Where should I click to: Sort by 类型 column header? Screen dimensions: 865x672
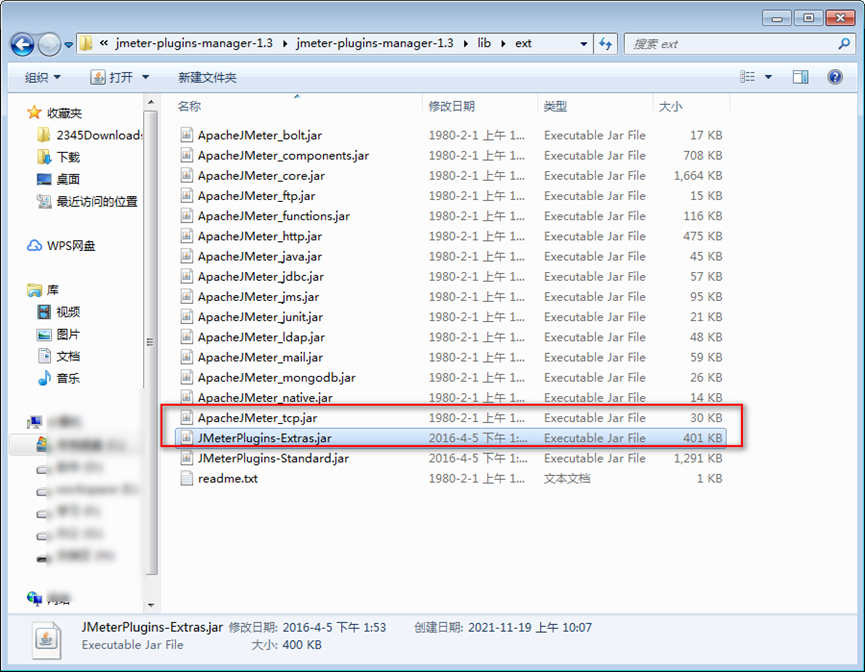(555, 106)
